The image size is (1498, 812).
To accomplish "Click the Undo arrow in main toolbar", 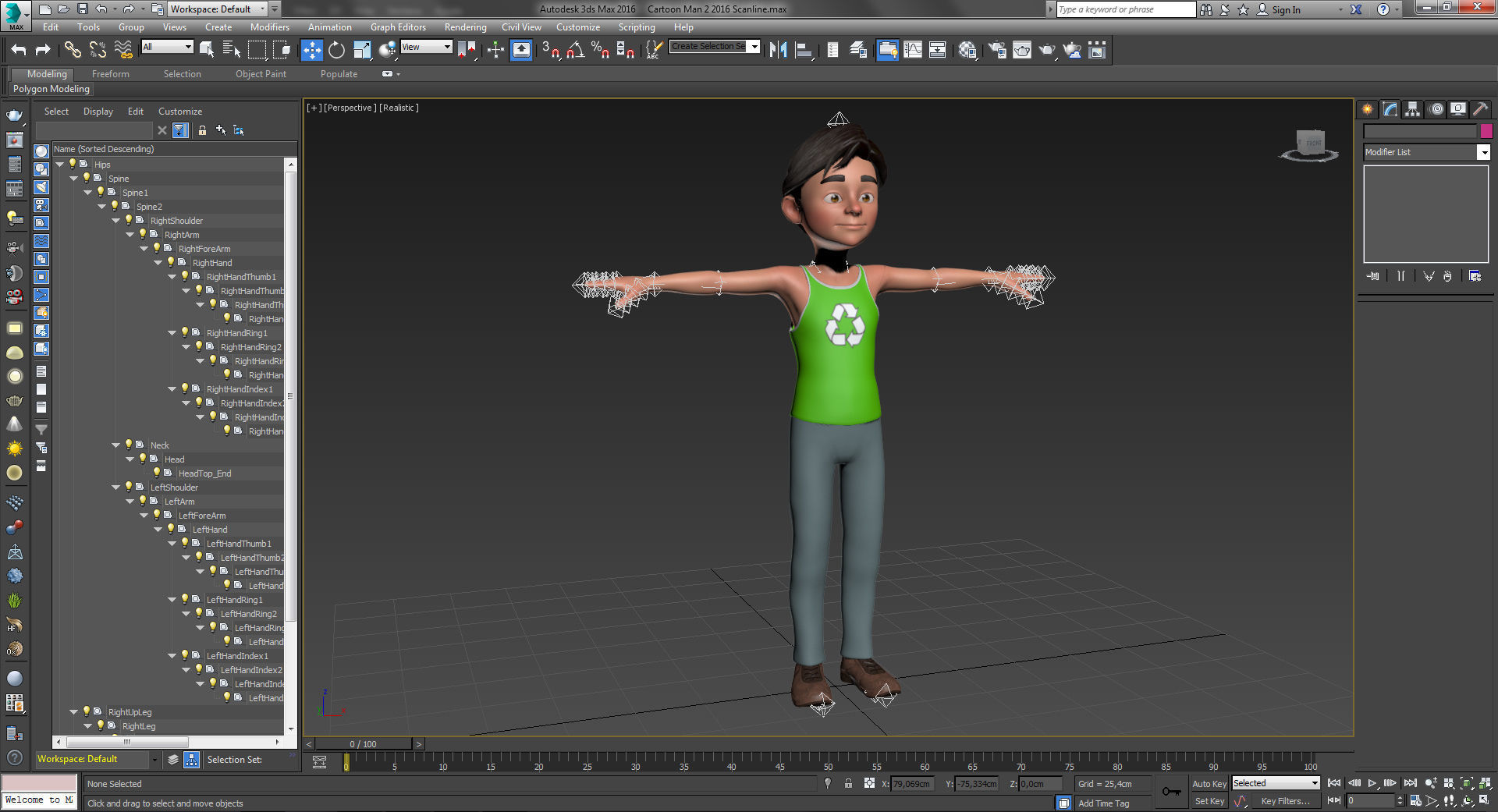I will pos(19,50).
